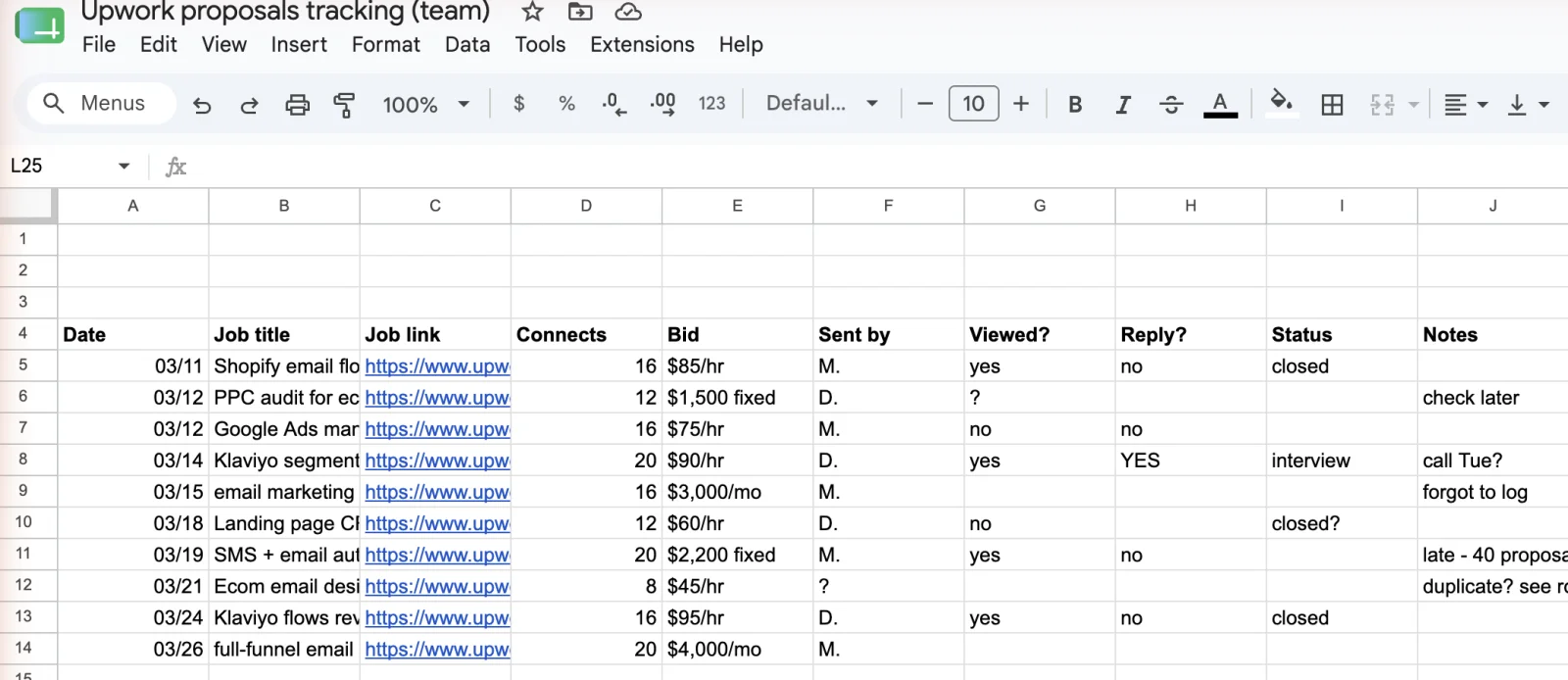Open the View menu
Image resolution: width=1568 pixels, height=680 pixels.
[224, 45]
